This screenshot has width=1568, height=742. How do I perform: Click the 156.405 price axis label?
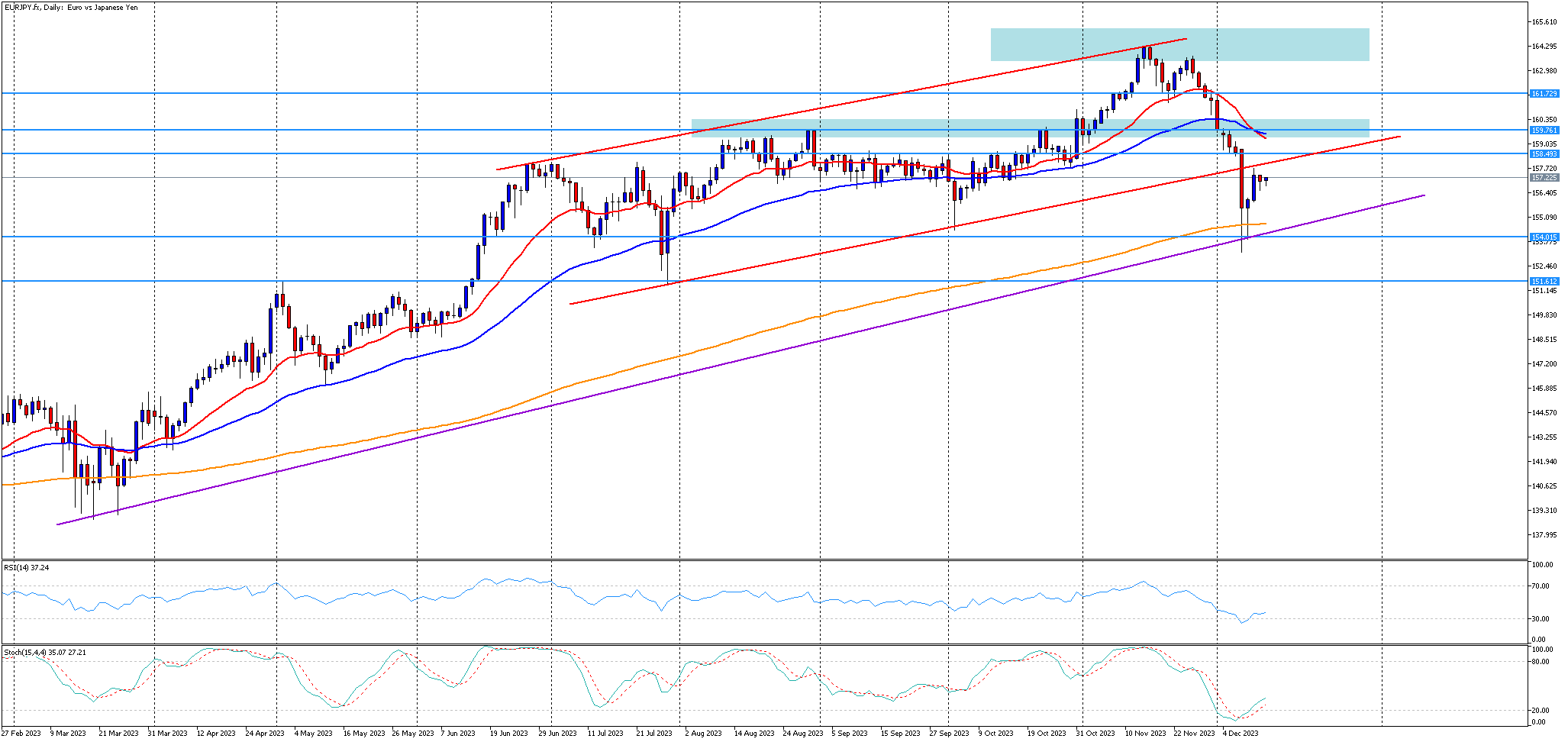1544,193
